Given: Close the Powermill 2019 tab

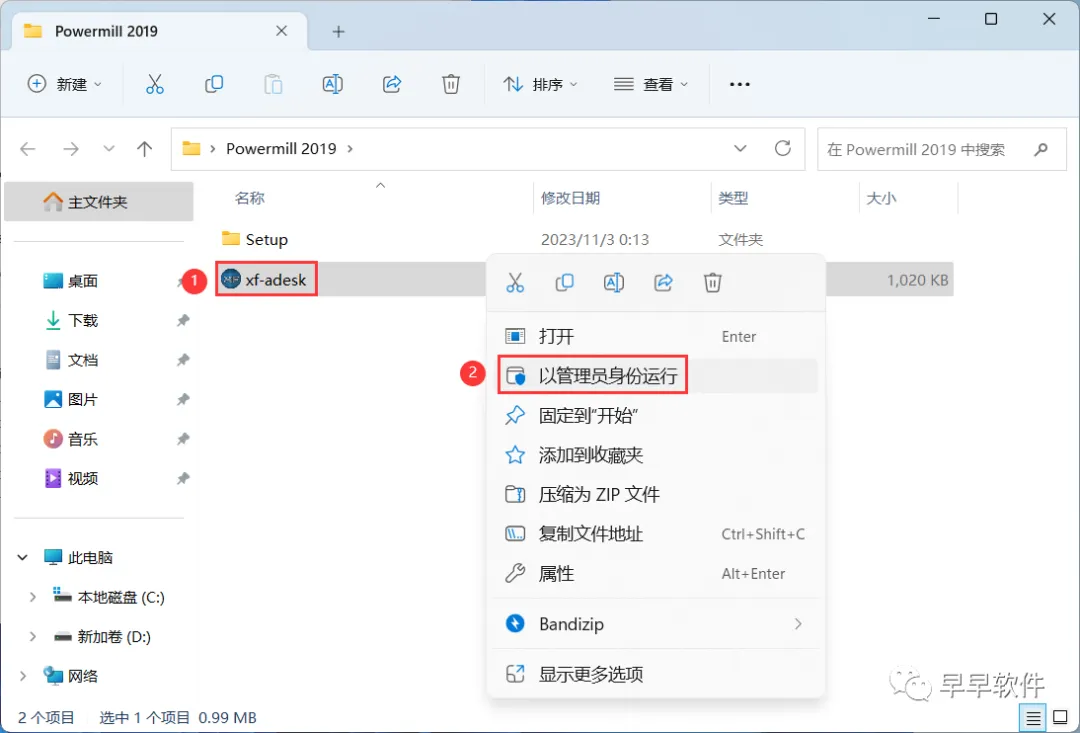Looking at the screenshot, I should (281, 31).
